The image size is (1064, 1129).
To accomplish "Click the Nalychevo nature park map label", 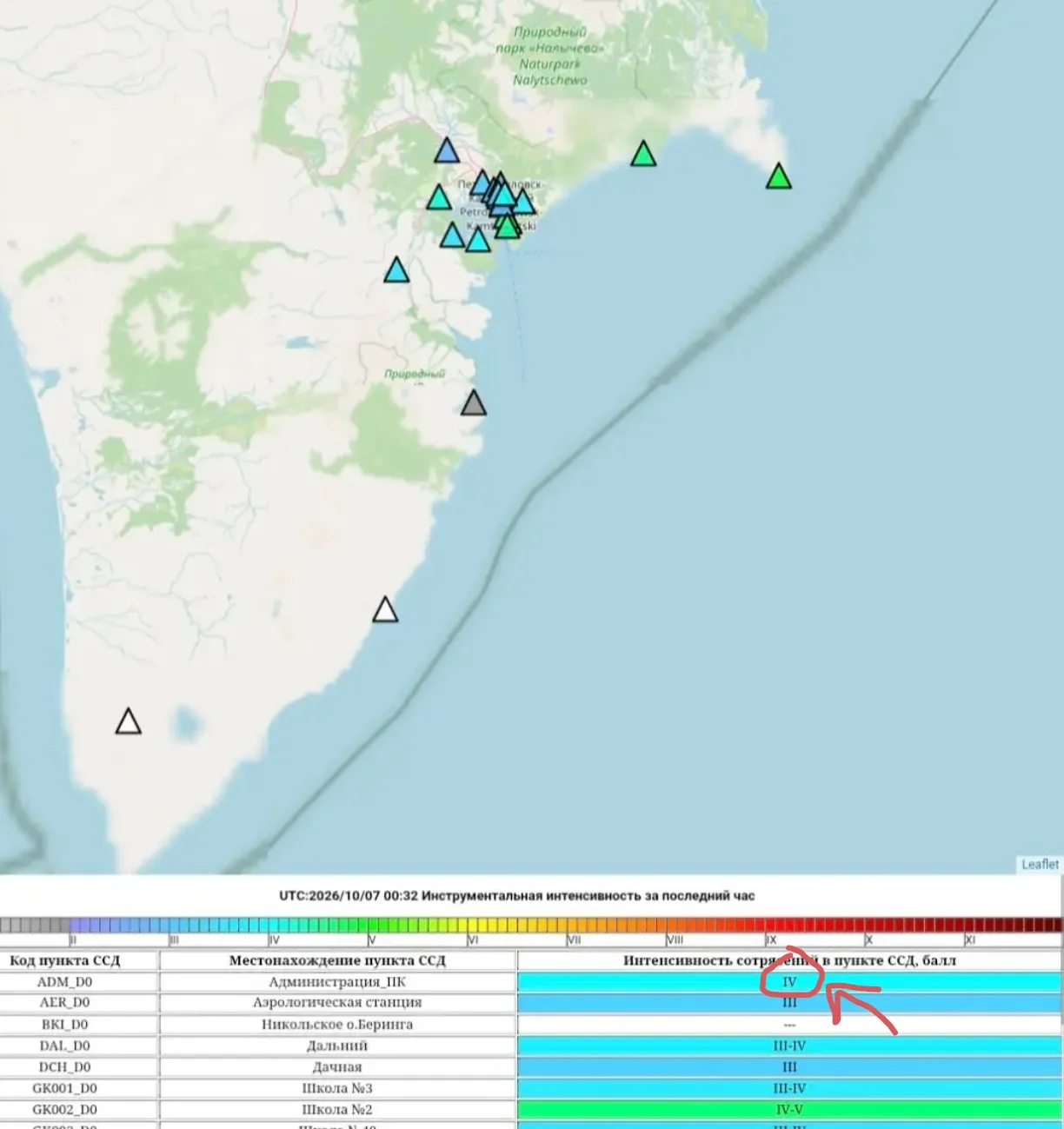I will 549,56.
